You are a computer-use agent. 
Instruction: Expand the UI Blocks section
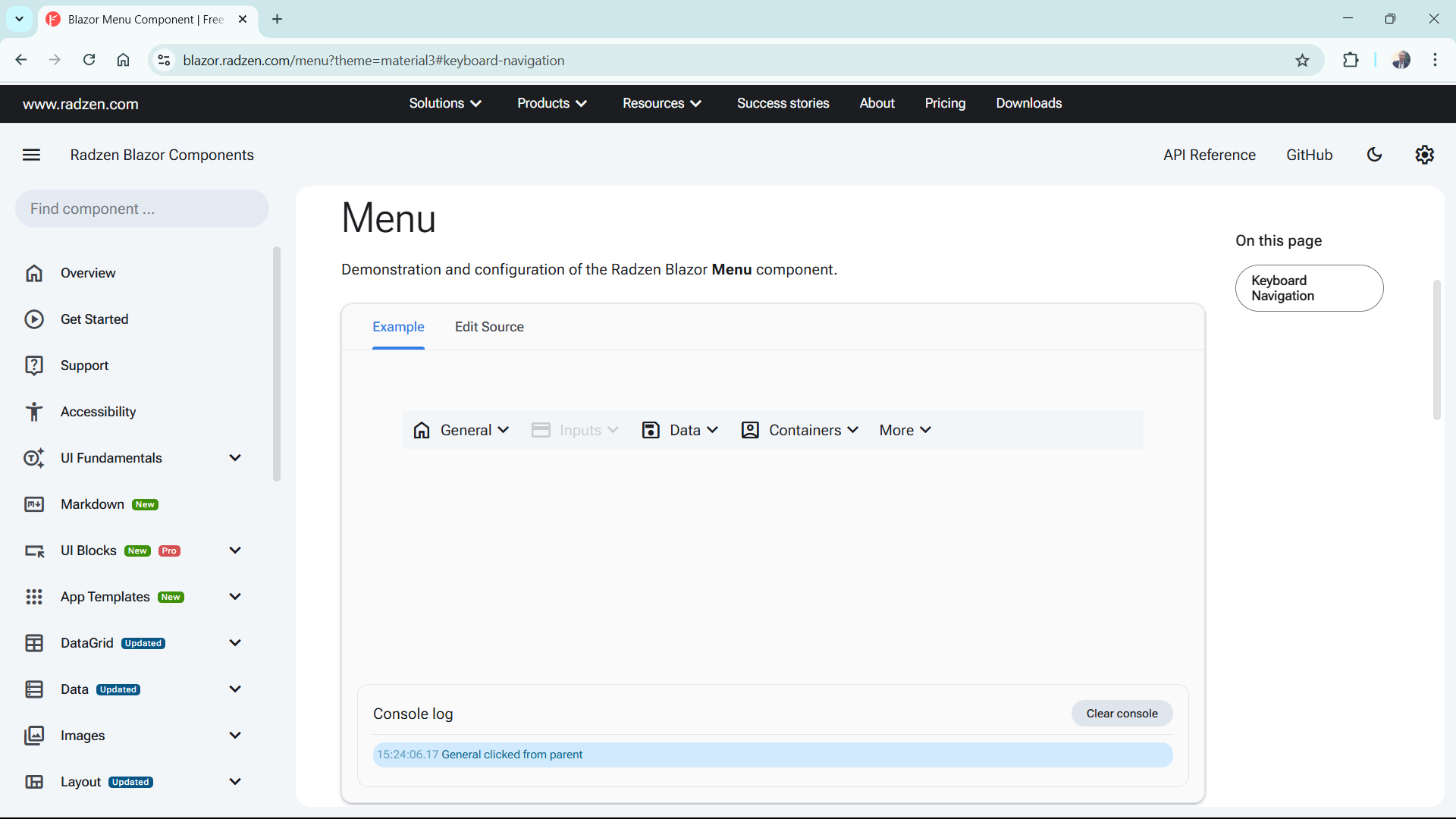point(235,551)
